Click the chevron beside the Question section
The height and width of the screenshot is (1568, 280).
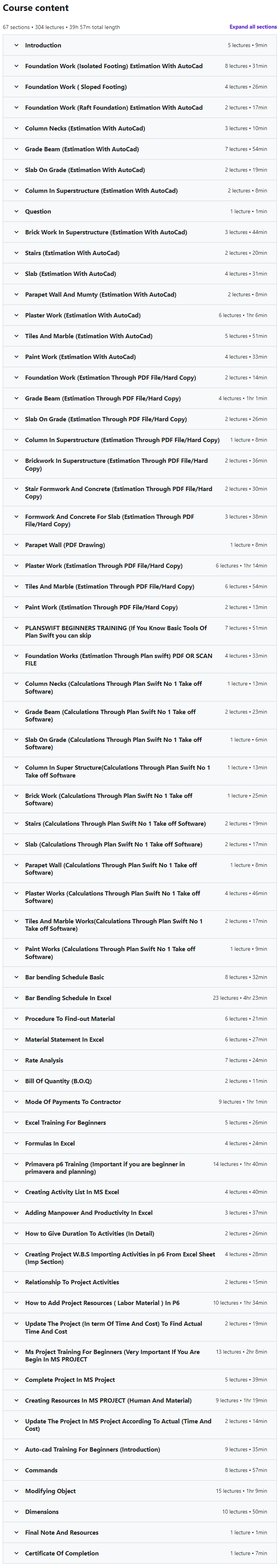click(x=16, y=212)
